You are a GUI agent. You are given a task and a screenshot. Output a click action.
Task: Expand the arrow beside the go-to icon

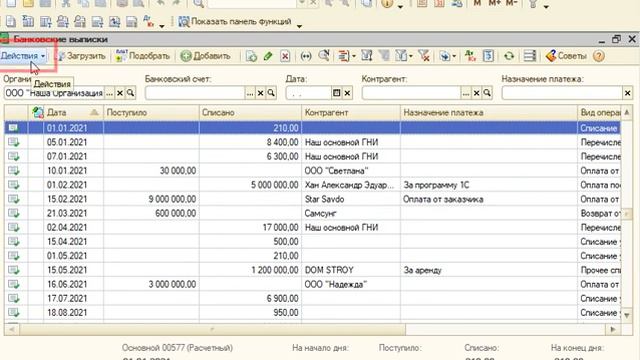point(454,56)
